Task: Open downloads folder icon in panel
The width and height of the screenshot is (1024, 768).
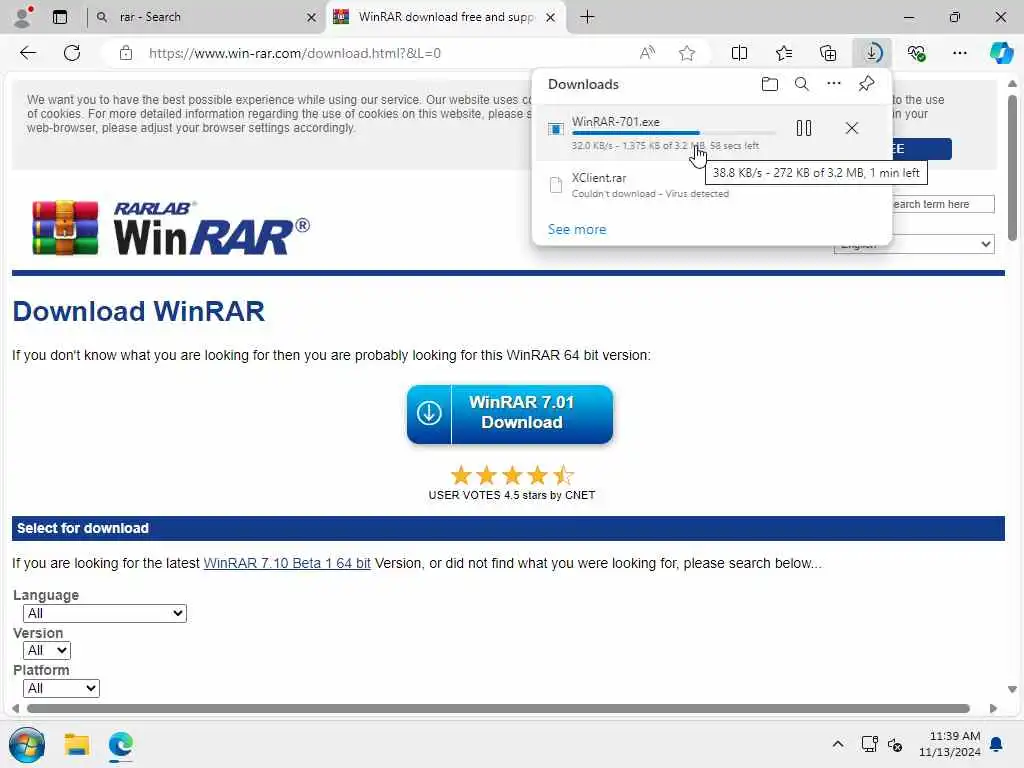Action: click(x=770, y=84)
